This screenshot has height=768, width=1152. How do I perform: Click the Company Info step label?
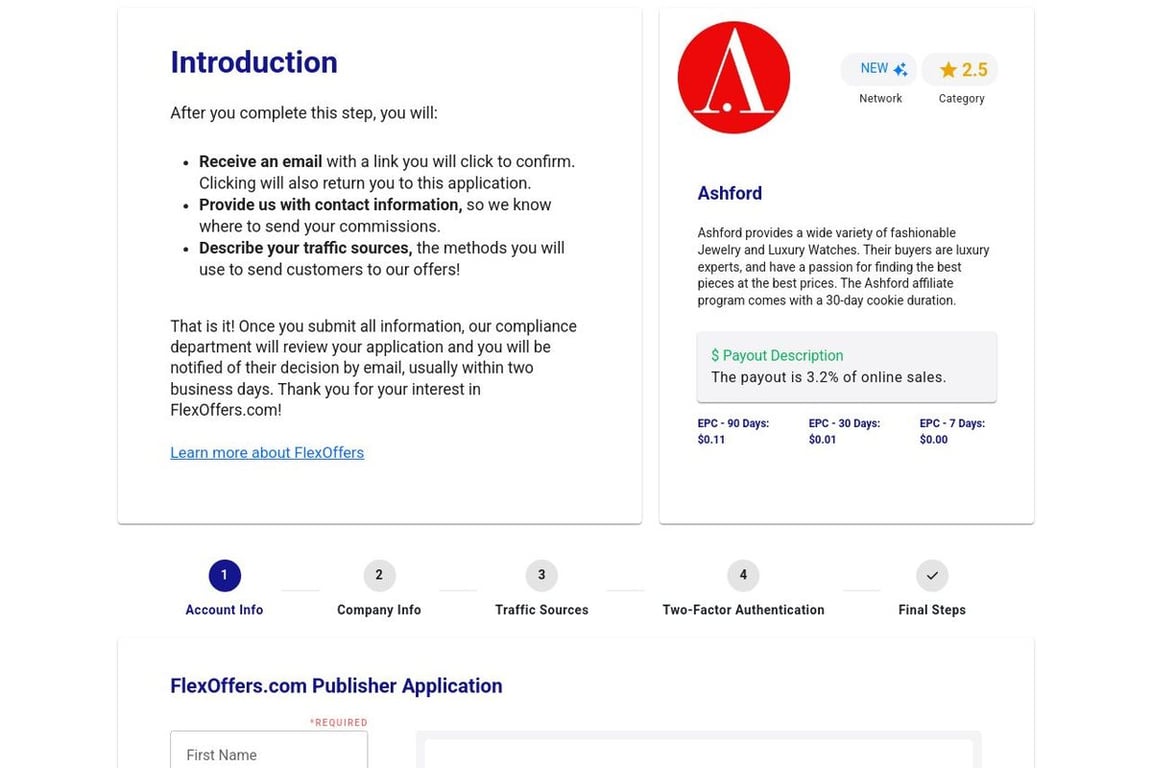(x=379, y=610)
